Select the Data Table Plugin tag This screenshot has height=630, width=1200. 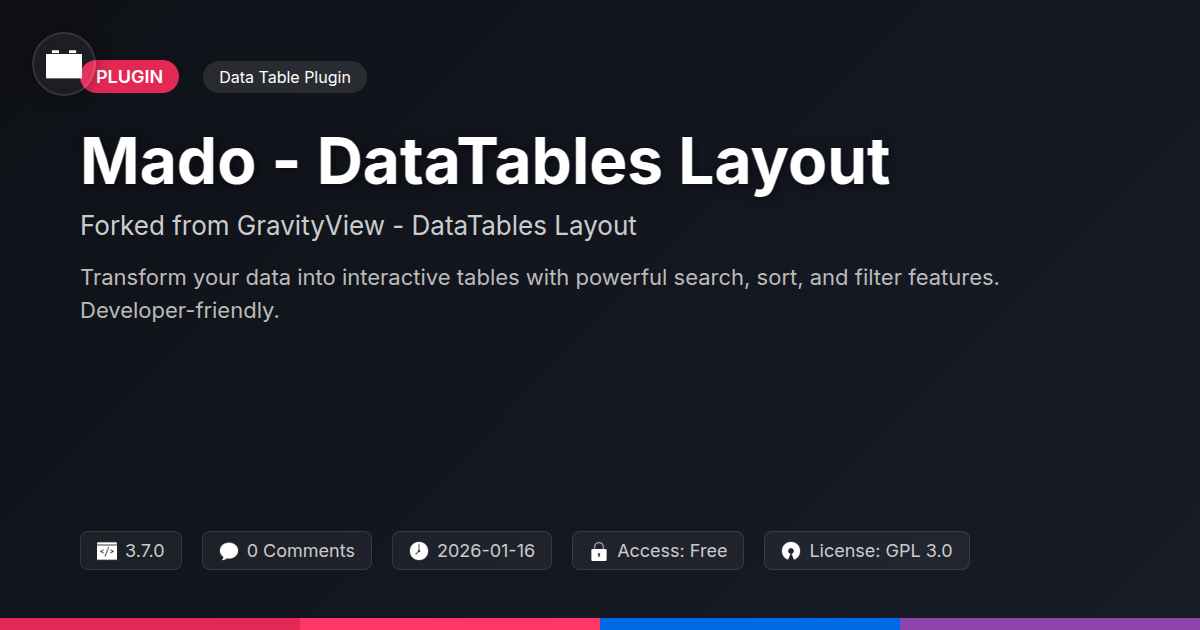pos(285,77)
